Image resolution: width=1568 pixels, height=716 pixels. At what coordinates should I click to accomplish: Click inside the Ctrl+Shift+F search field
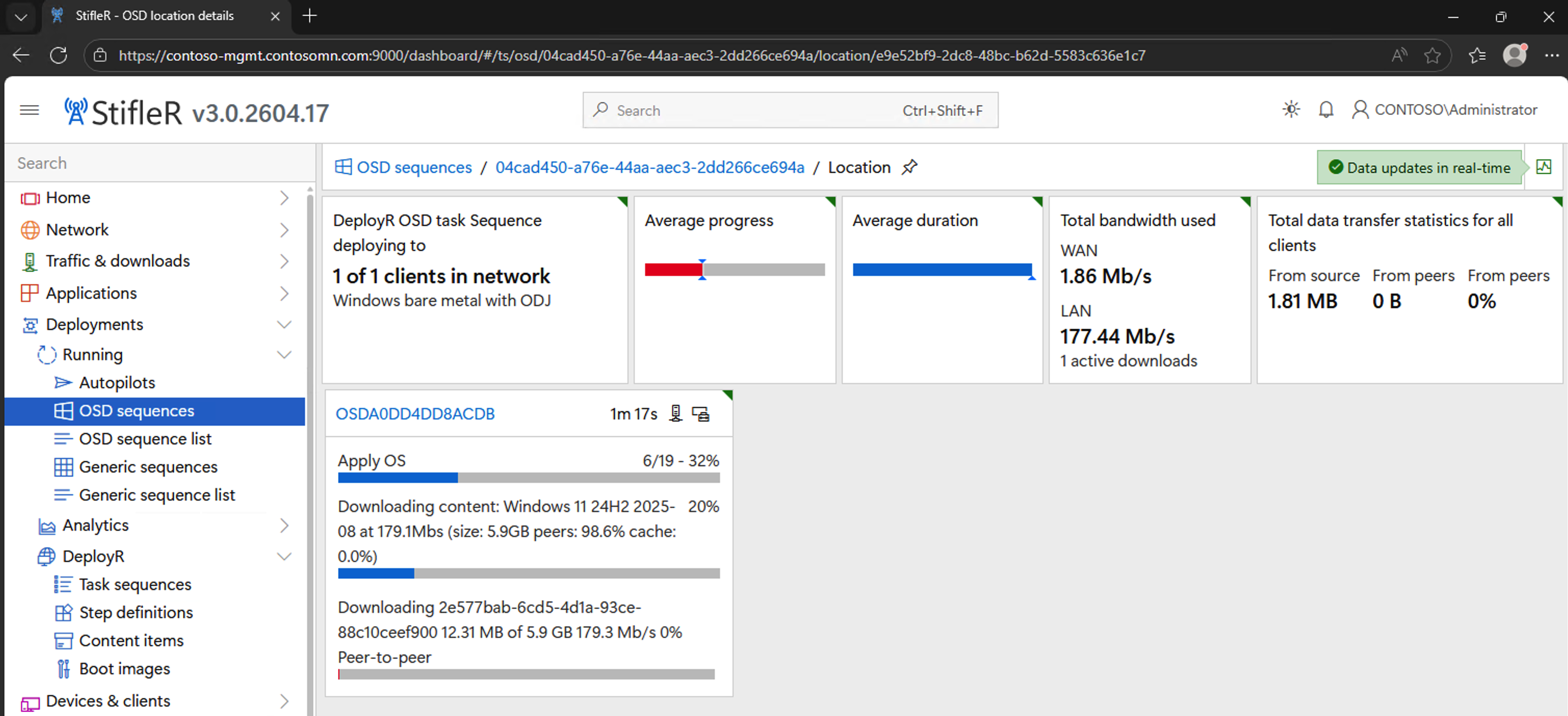coord(730,110)
